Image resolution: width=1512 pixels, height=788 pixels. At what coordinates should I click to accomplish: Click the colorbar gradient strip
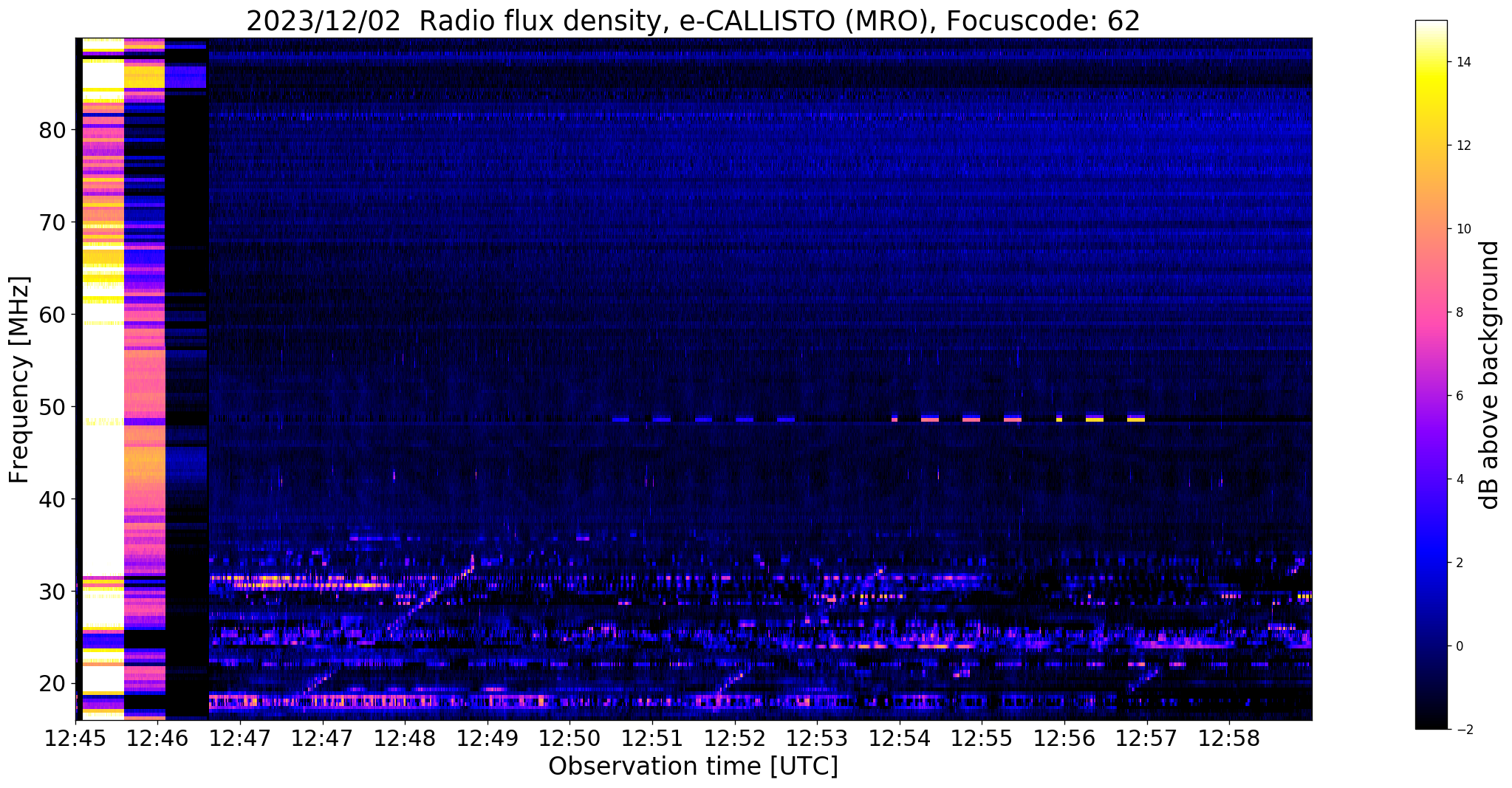1431,374
